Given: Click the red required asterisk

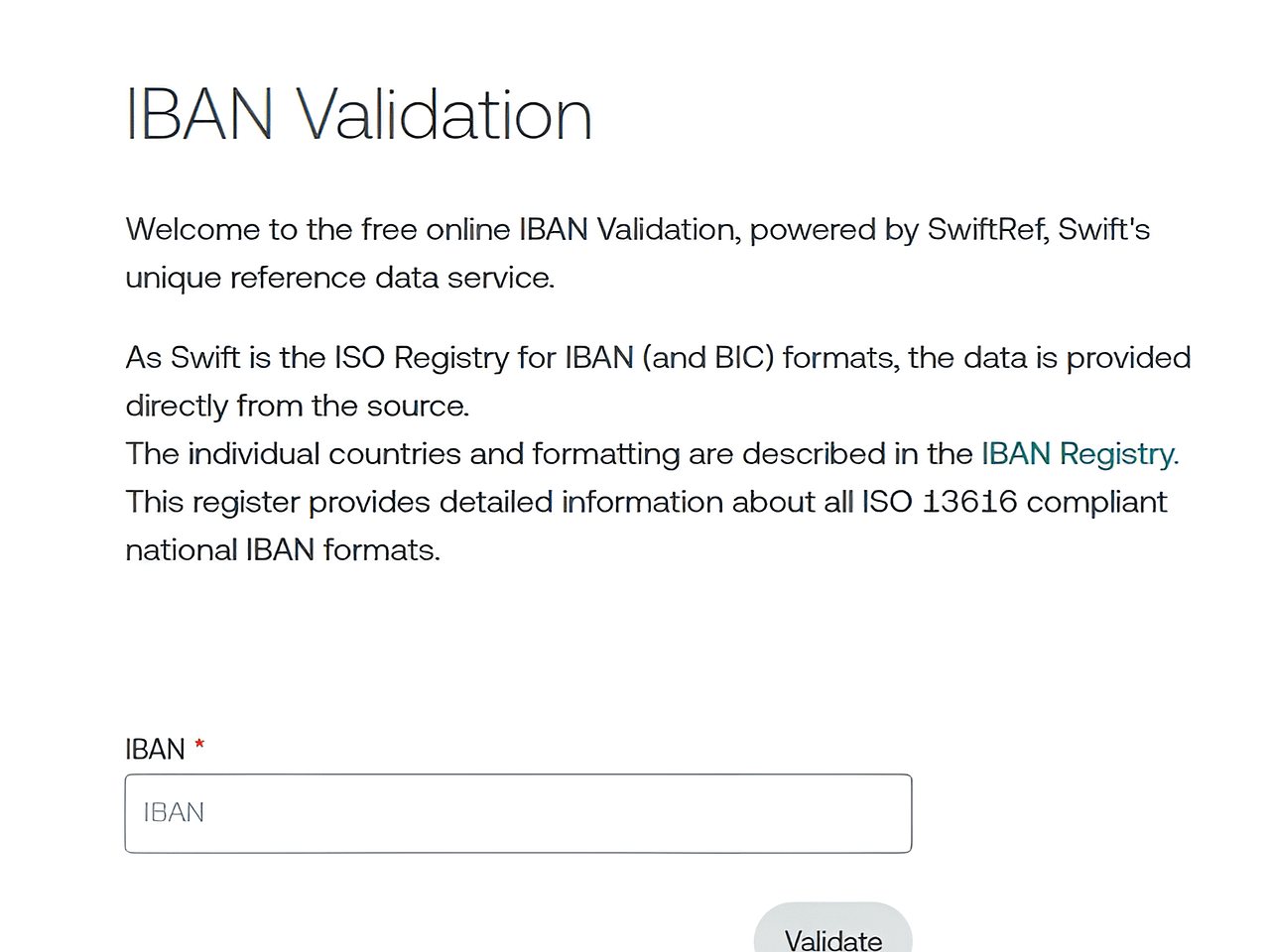Looking at the screenshot, I should (x=199, y=745).
